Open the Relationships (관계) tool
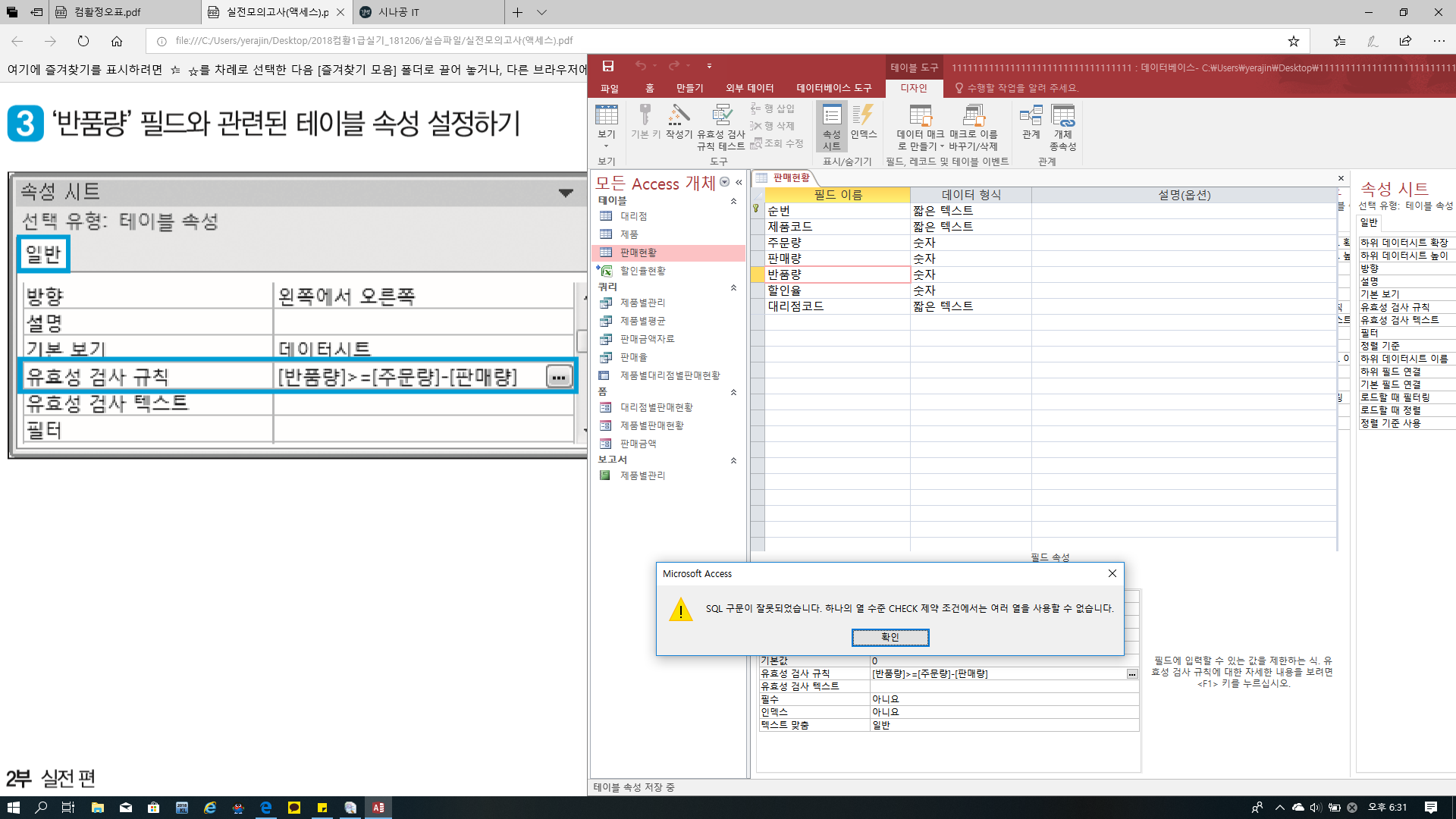 [1031, 121]
